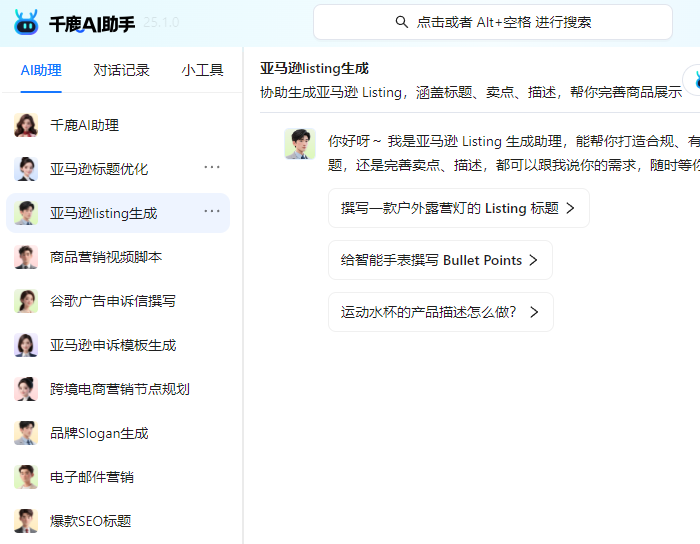The image size is (700, 544).
Task: Open more options for 亚马逊标题优化
Action: 212,167
